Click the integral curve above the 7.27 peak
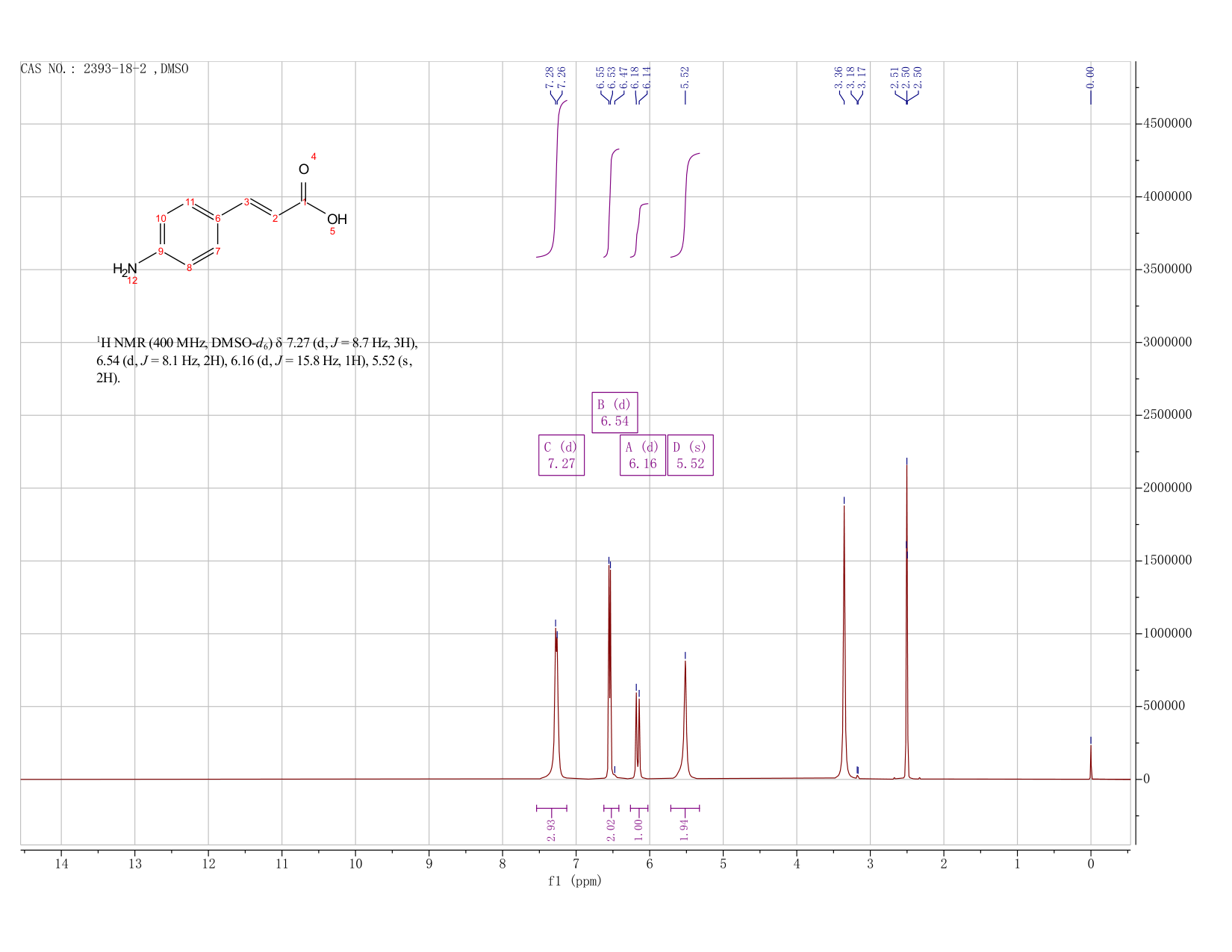Viewport: 1232px width, 952px height. pyautogui.click(x=556, y=179)
